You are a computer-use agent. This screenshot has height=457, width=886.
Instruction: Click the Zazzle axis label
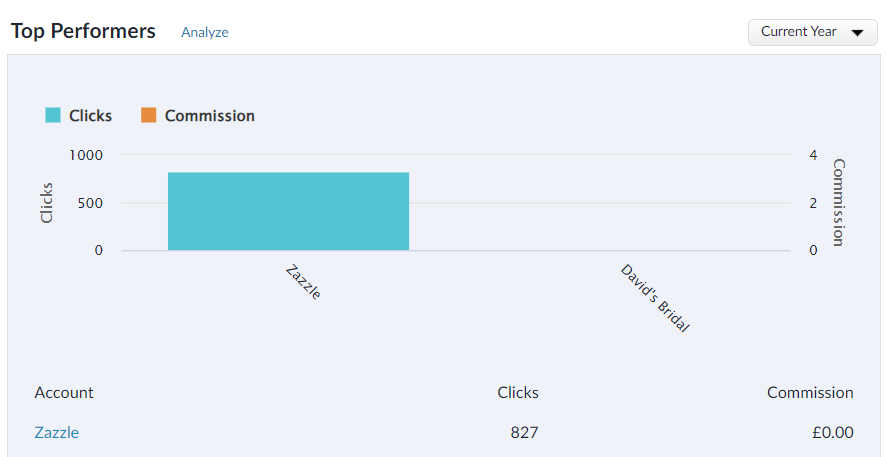303,281
